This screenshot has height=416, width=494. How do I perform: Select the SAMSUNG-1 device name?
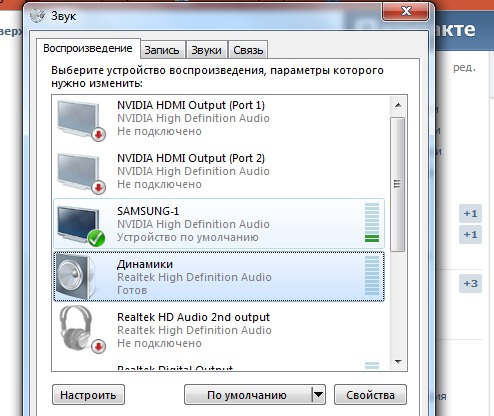click(148, 211)
